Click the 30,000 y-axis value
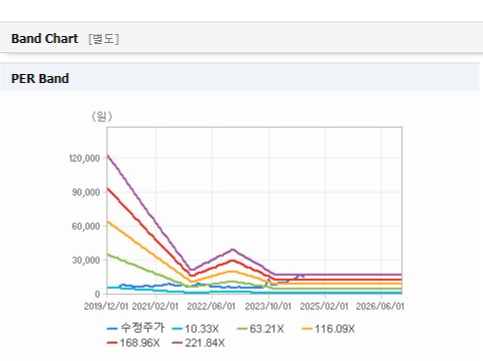Image resolution: width=483 pixels, height=361 pixels. [86, 260]
